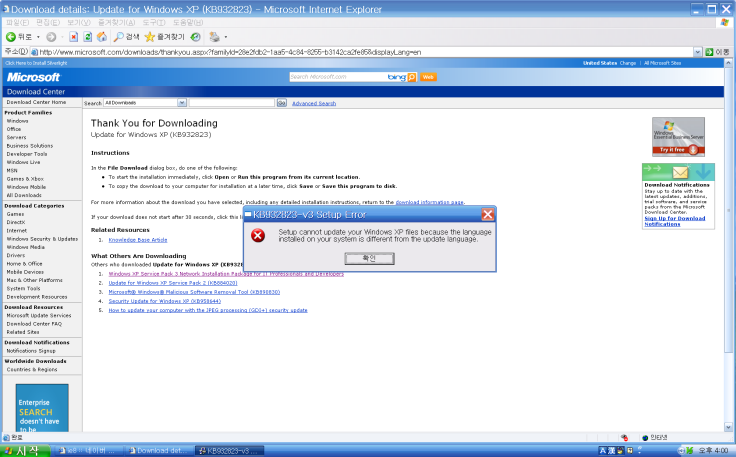Open the 즐겨찾기(A) menu
Screen dimensions: 736x457
click(116, 22)
